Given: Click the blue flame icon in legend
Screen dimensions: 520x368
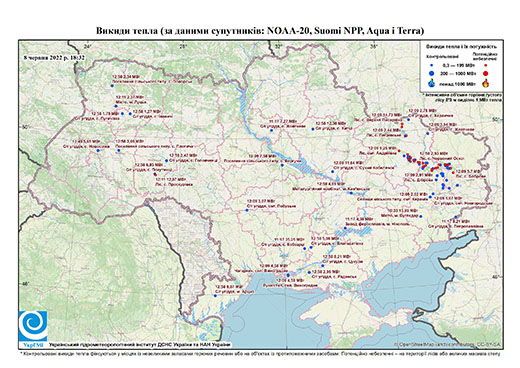Looking at the screenshot, I should tap(432, 83).
